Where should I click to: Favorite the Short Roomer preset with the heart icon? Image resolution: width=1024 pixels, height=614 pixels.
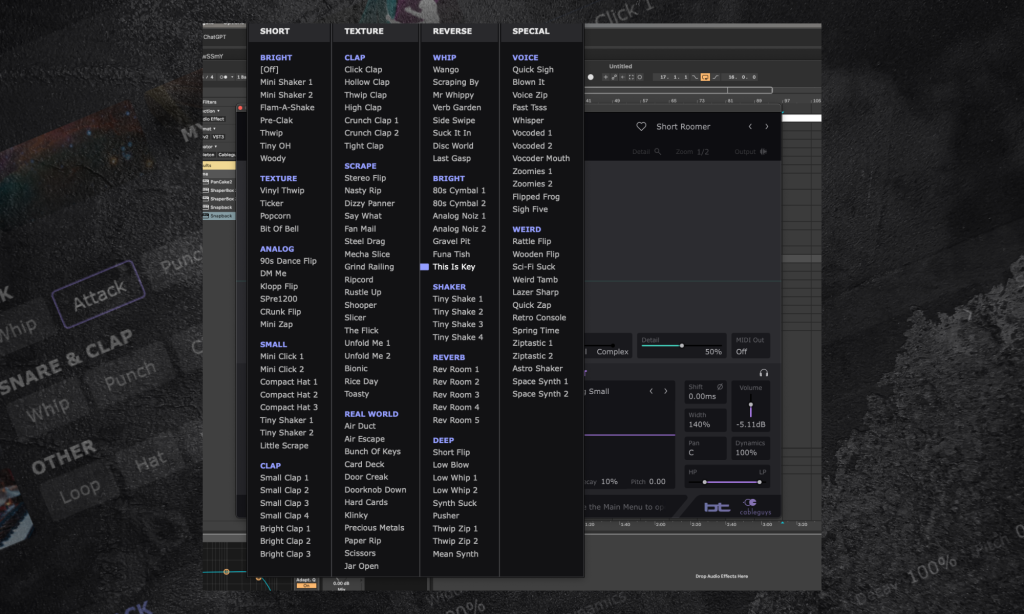[x=642, y=127]
